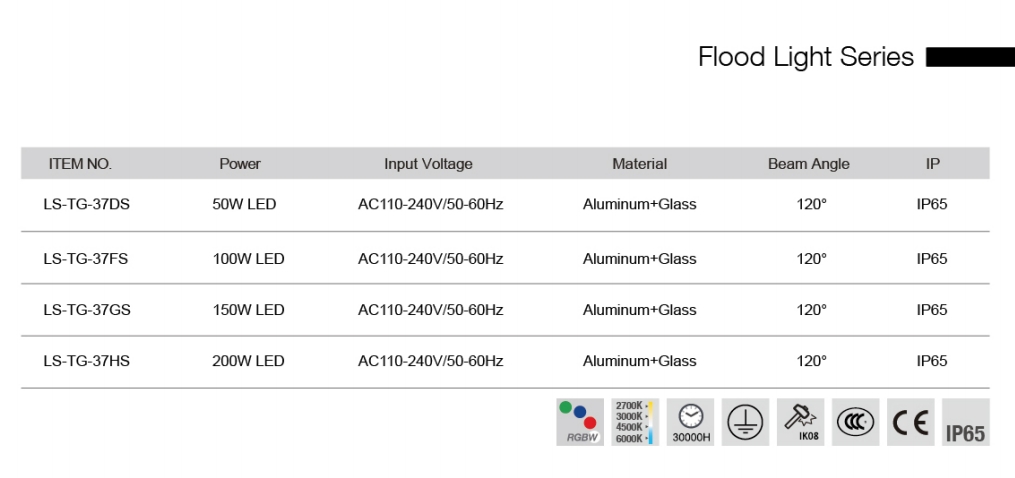Open the LS-TG-37GS item entry
This screenshot has height=478, width=1015.
tap(87, 310)
